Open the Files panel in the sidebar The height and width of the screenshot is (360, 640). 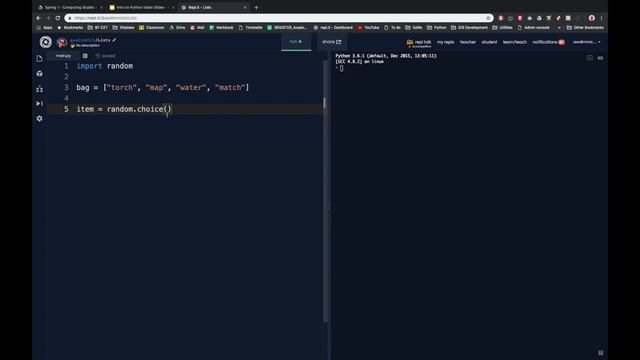(x=40, y=59)
